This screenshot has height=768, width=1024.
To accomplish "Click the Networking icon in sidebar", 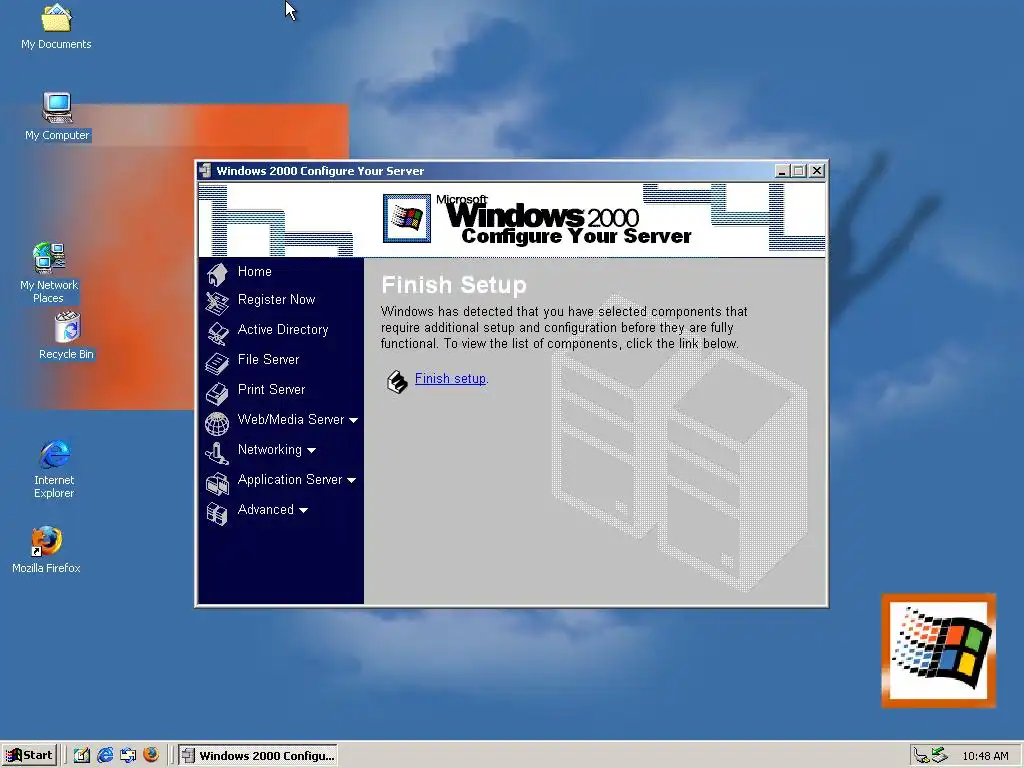I will point(217,453).
